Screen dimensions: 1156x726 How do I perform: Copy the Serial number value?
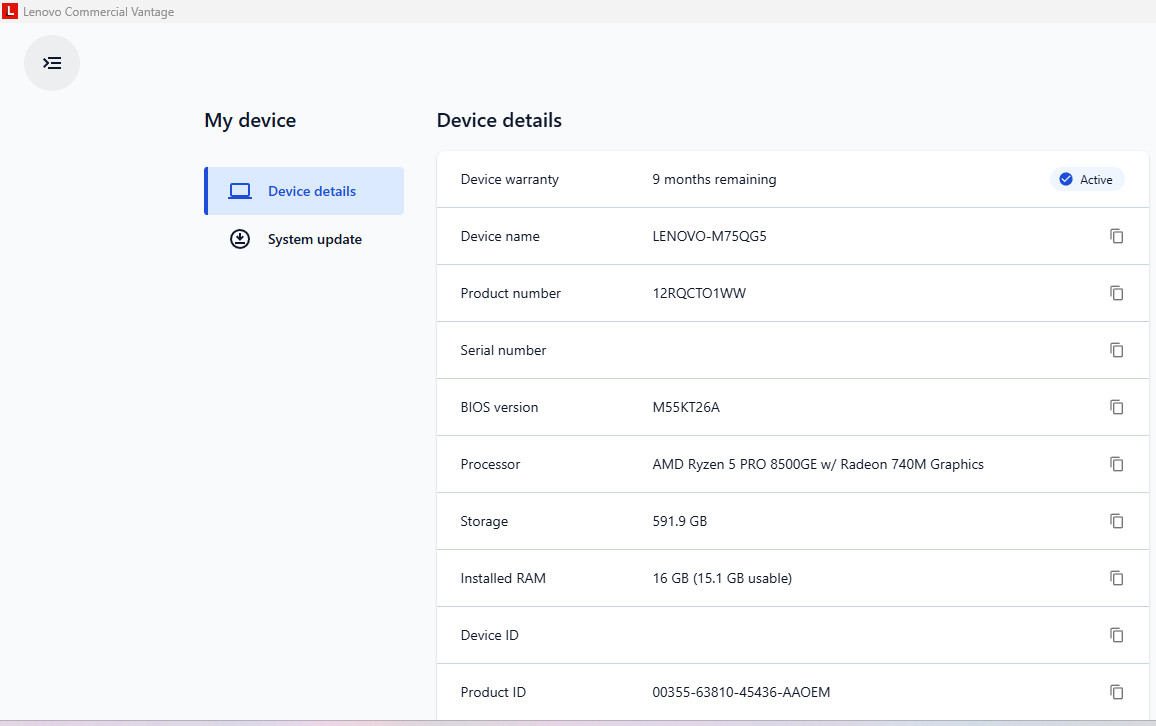[1116, 350]
